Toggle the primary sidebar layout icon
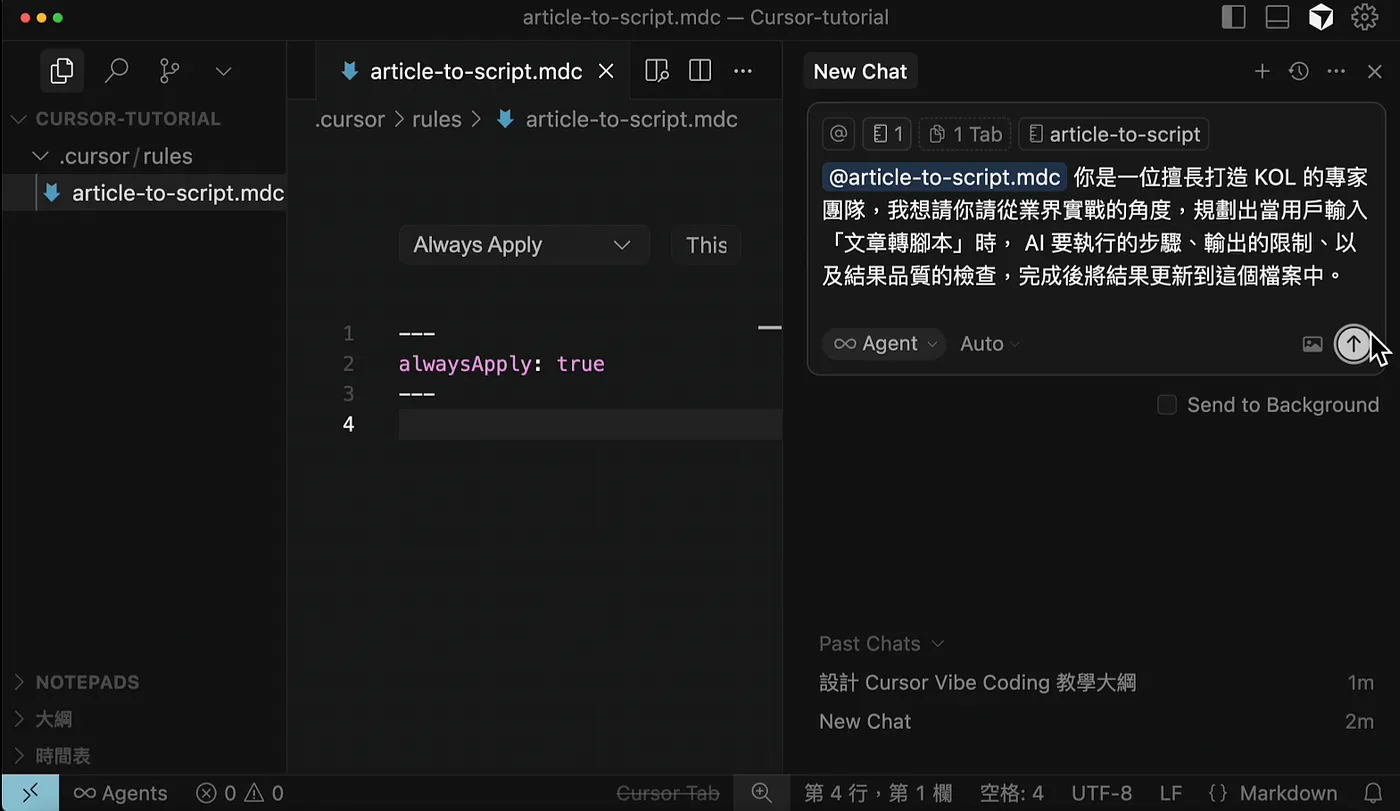The image size is (1400, 811). click(x=1234, y=17)
